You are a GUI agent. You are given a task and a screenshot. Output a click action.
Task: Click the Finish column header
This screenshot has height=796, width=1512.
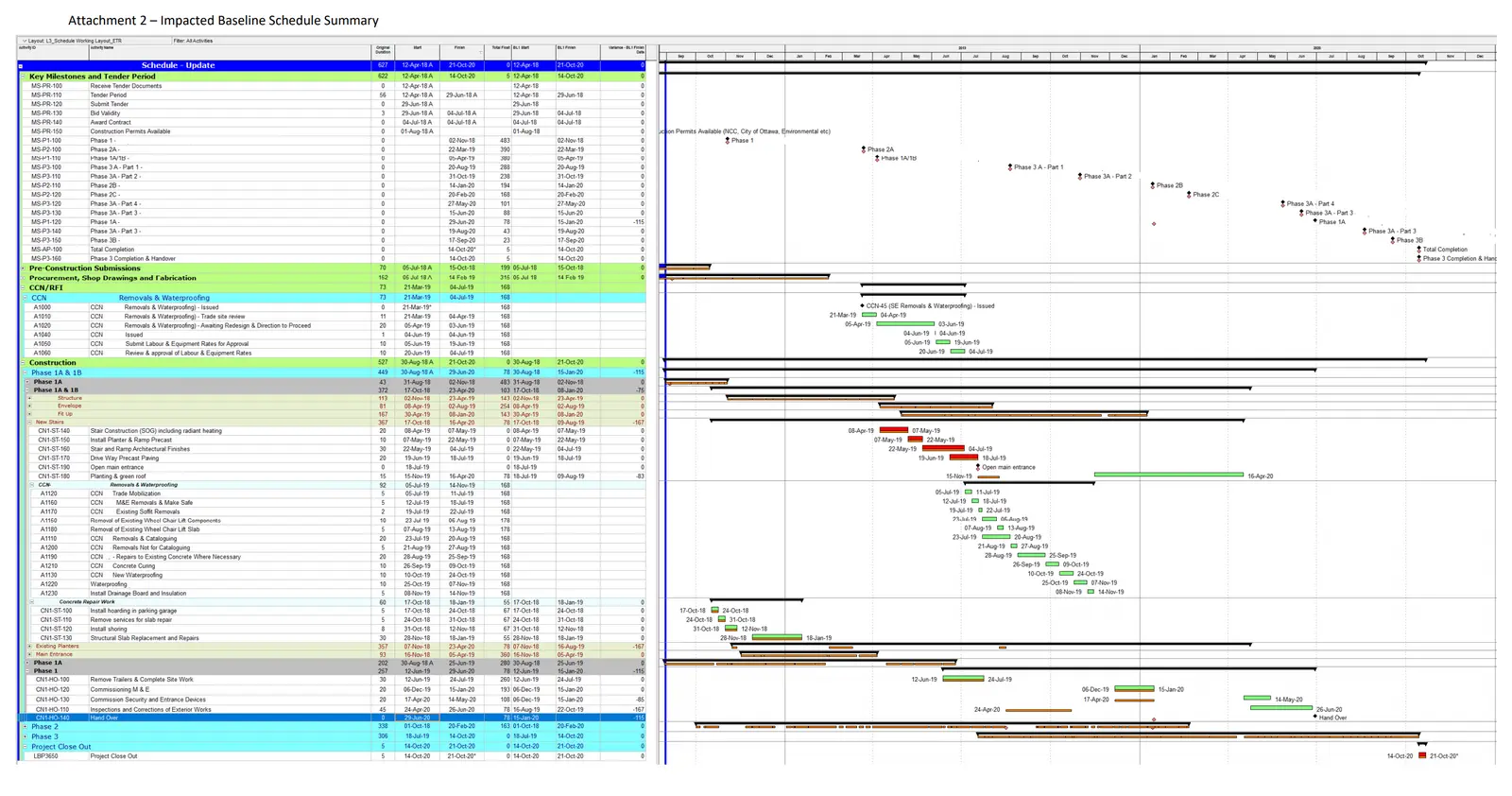460,49
